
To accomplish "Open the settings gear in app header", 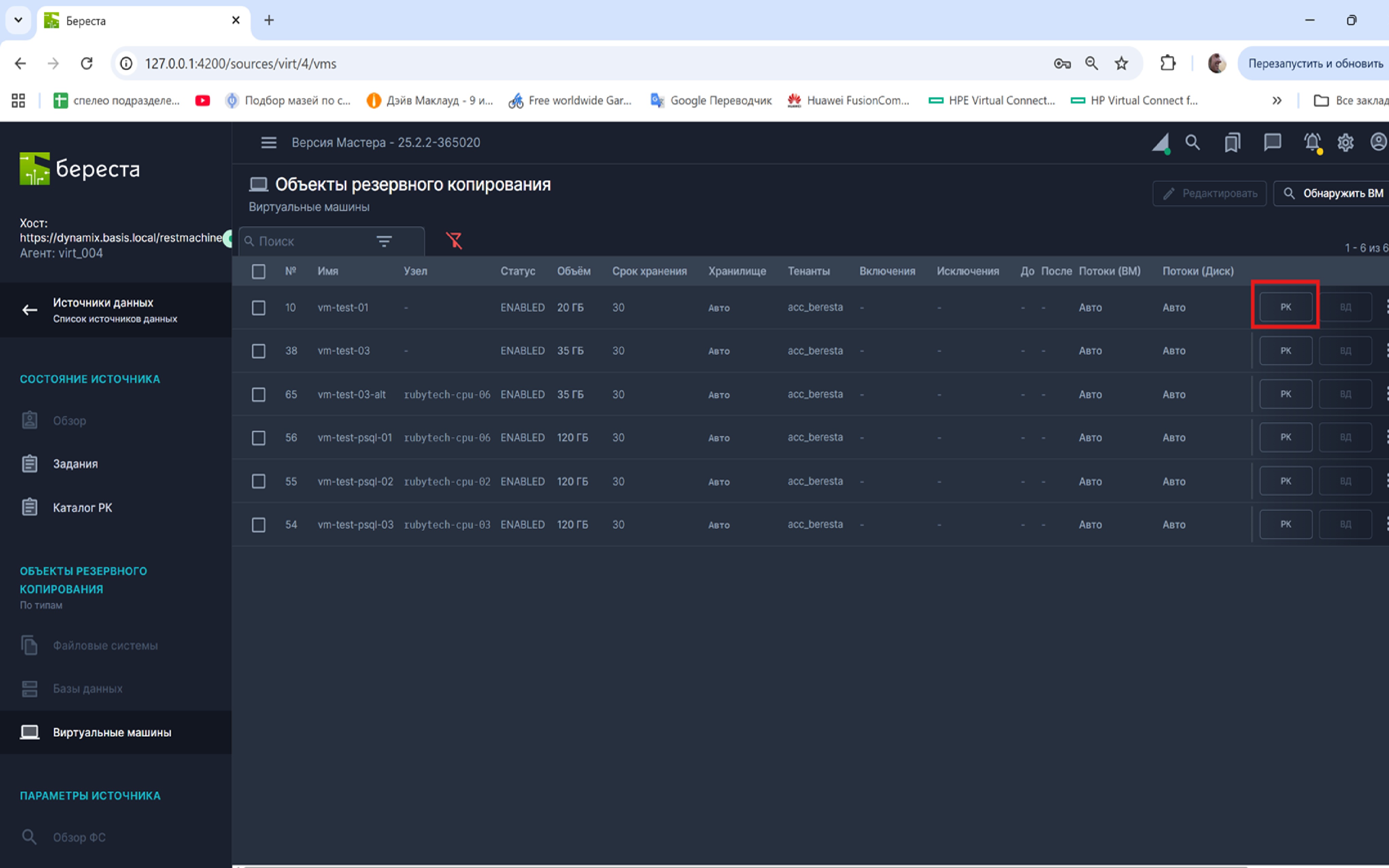I will [1345, 142].
